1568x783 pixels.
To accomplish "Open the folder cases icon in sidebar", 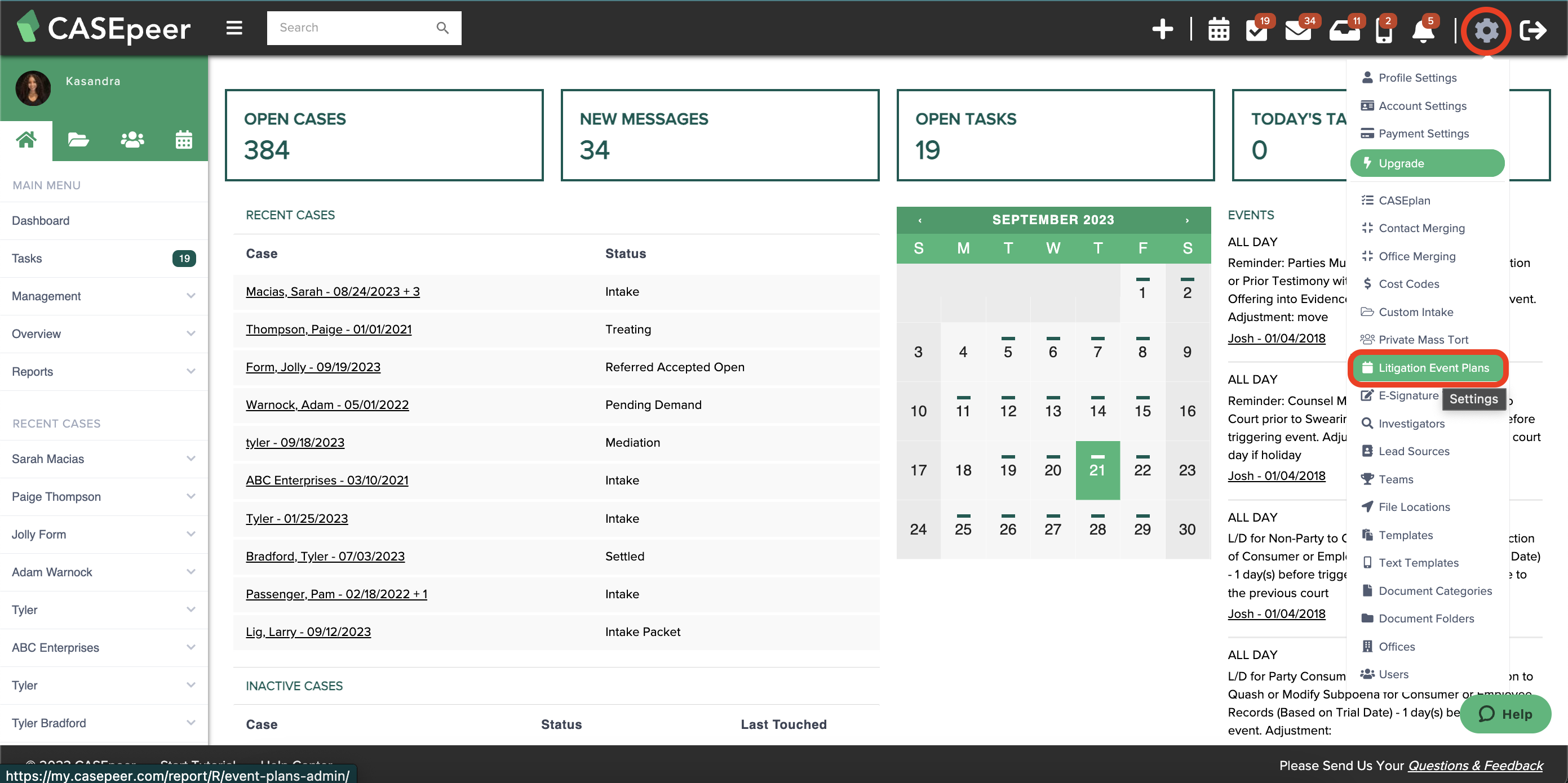I will 78,140.
